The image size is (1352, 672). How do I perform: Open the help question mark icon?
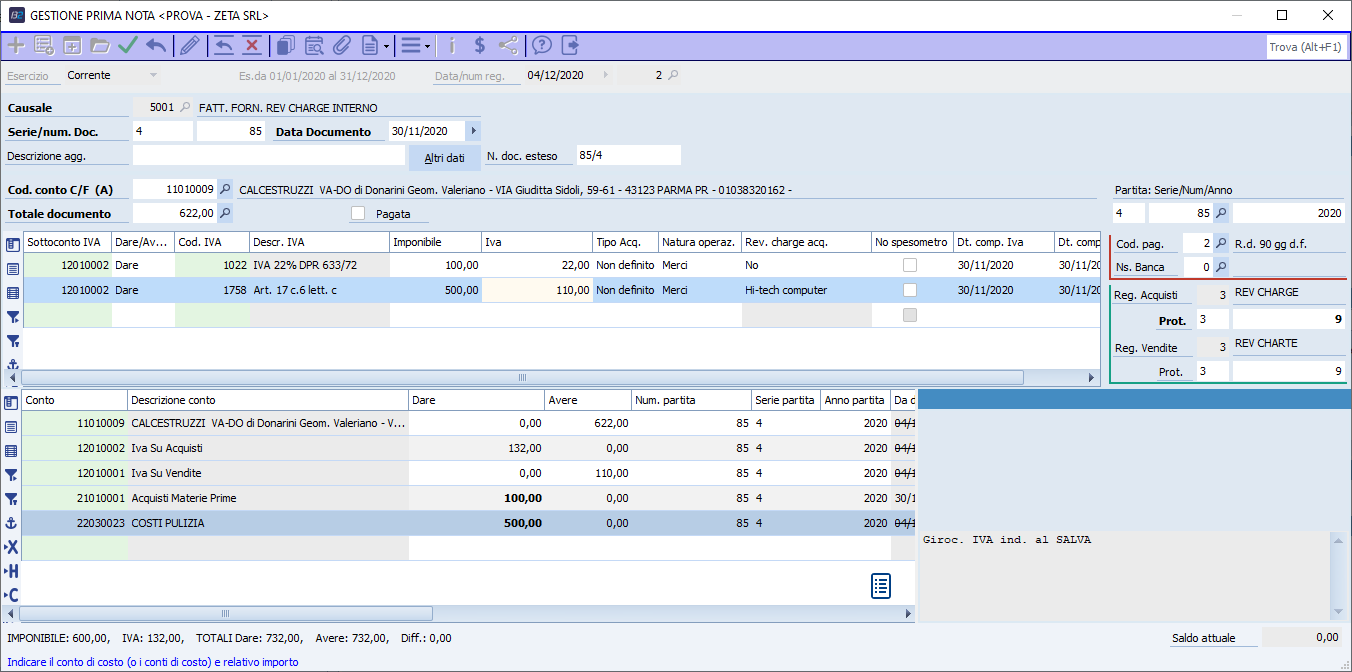pos(542,45)
